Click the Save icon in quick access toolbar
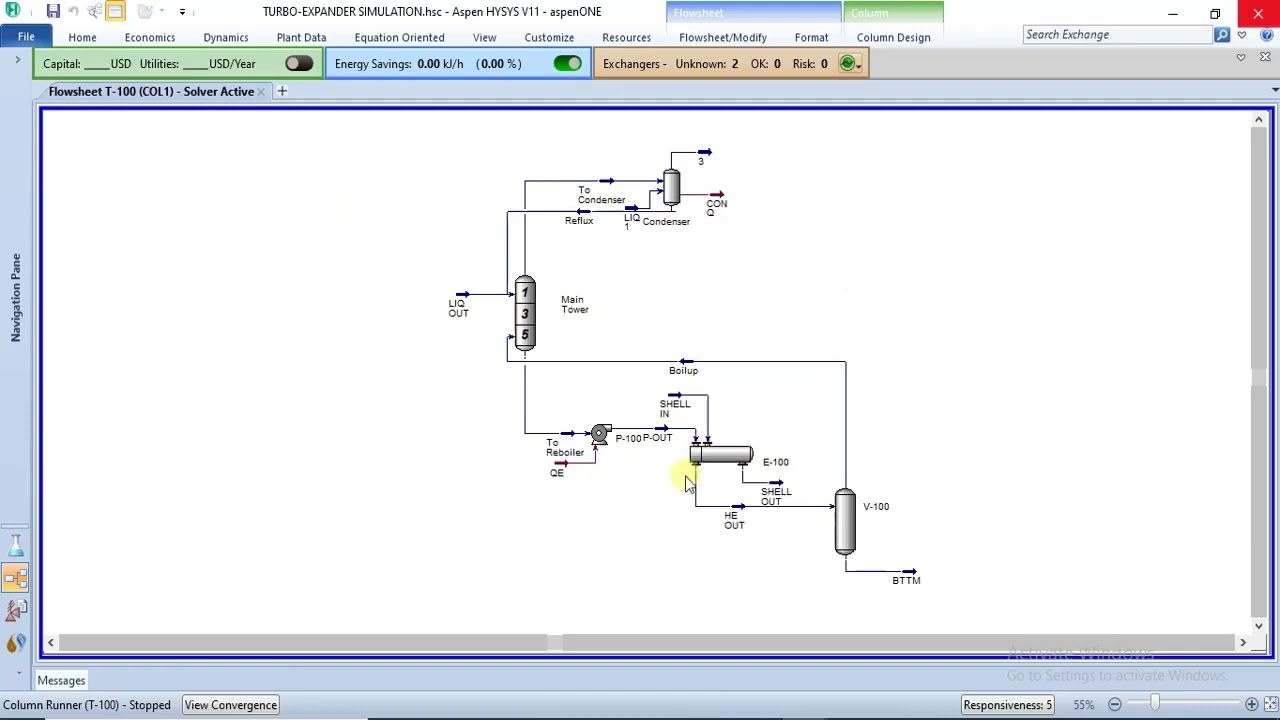 53,12
